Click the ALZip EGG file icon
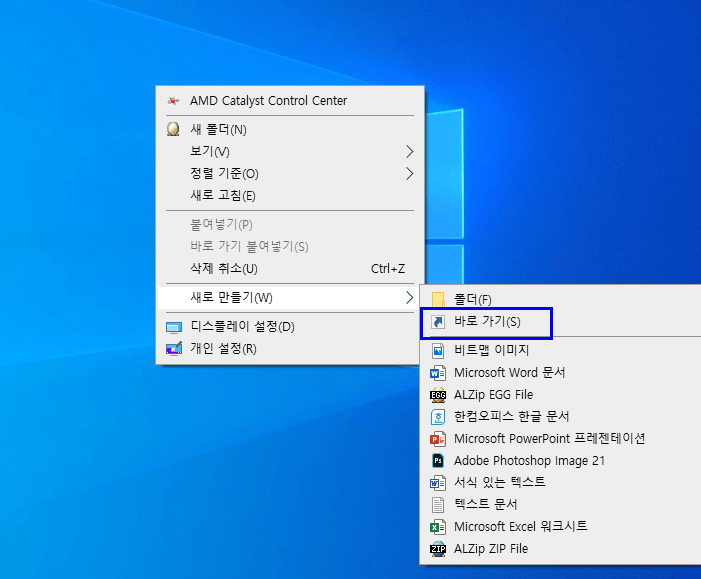701x579 pixels. 438,395
